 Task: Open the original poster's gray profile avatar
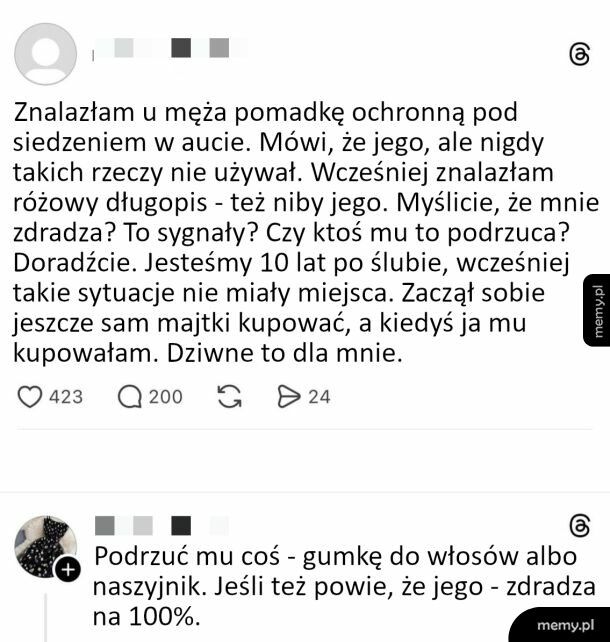pyautogui.click(x=45, y=54)
